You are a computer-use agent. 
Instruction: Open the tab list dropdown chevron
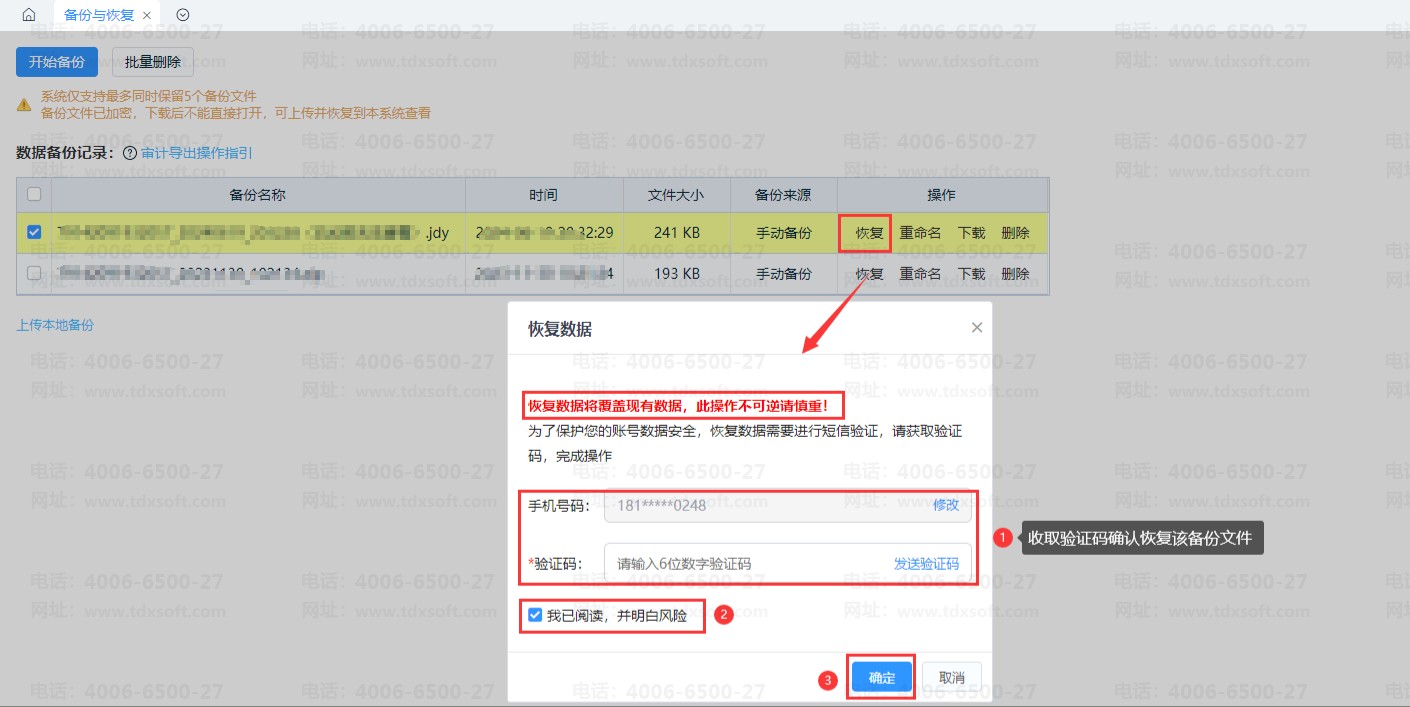click(182, 15)
